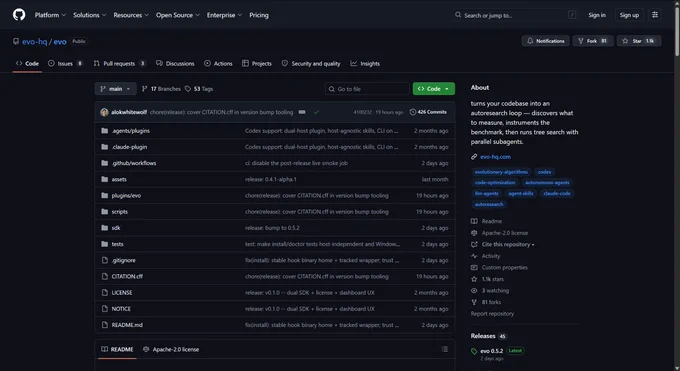Switch to the Insights tab
Image resolution: width=680 pixels, height=371 pixels.
(365, 63)
